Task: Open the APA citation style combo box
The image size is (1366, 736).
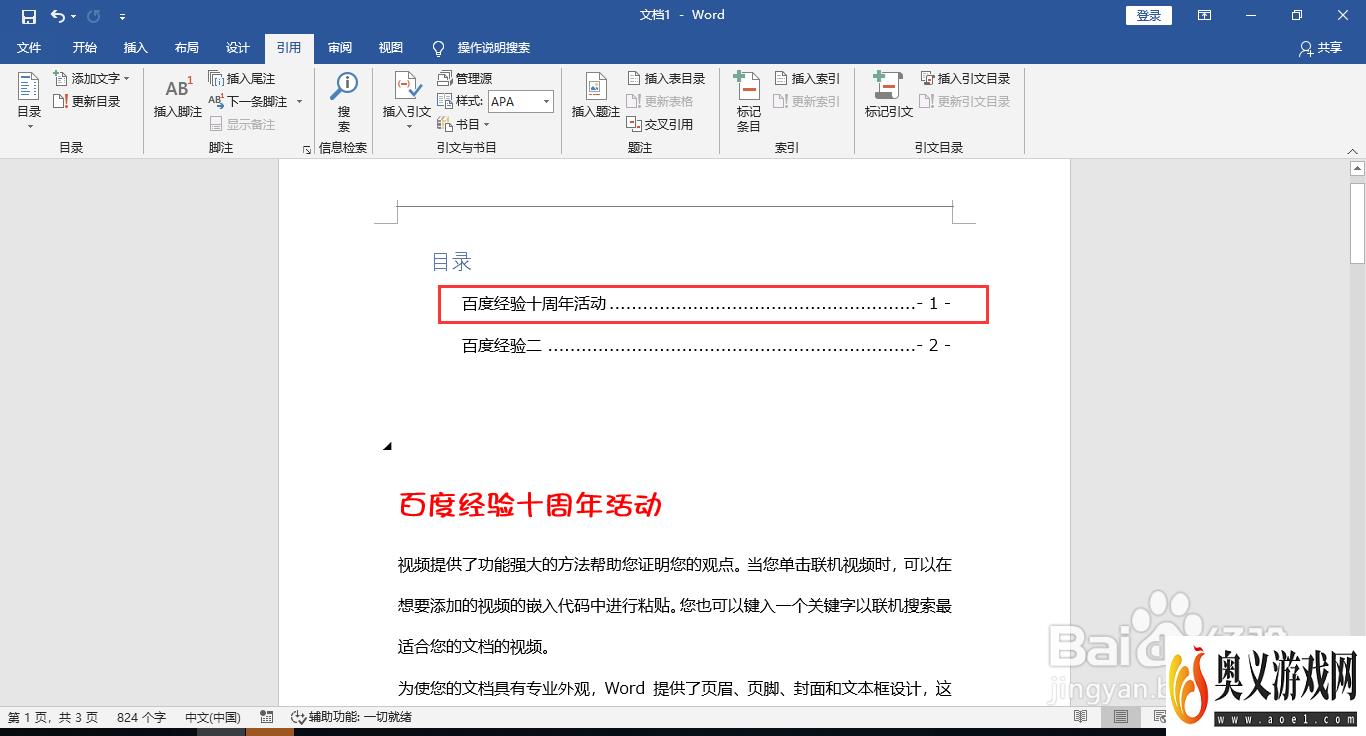Action: point(521,101)
